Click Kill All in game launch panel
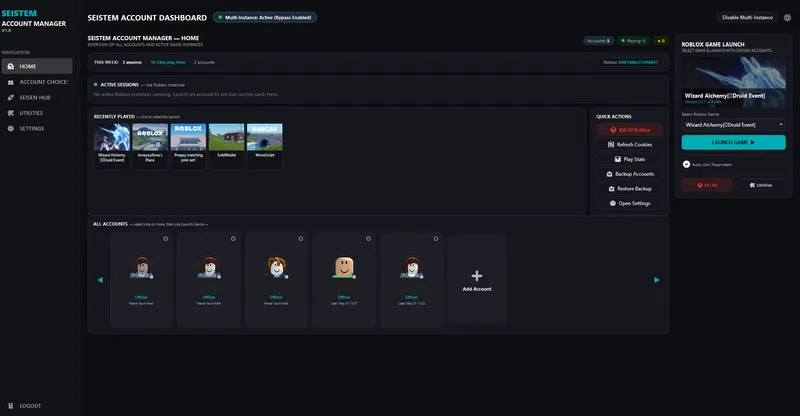This screenshot has width=800, height=416. point(707,185)
